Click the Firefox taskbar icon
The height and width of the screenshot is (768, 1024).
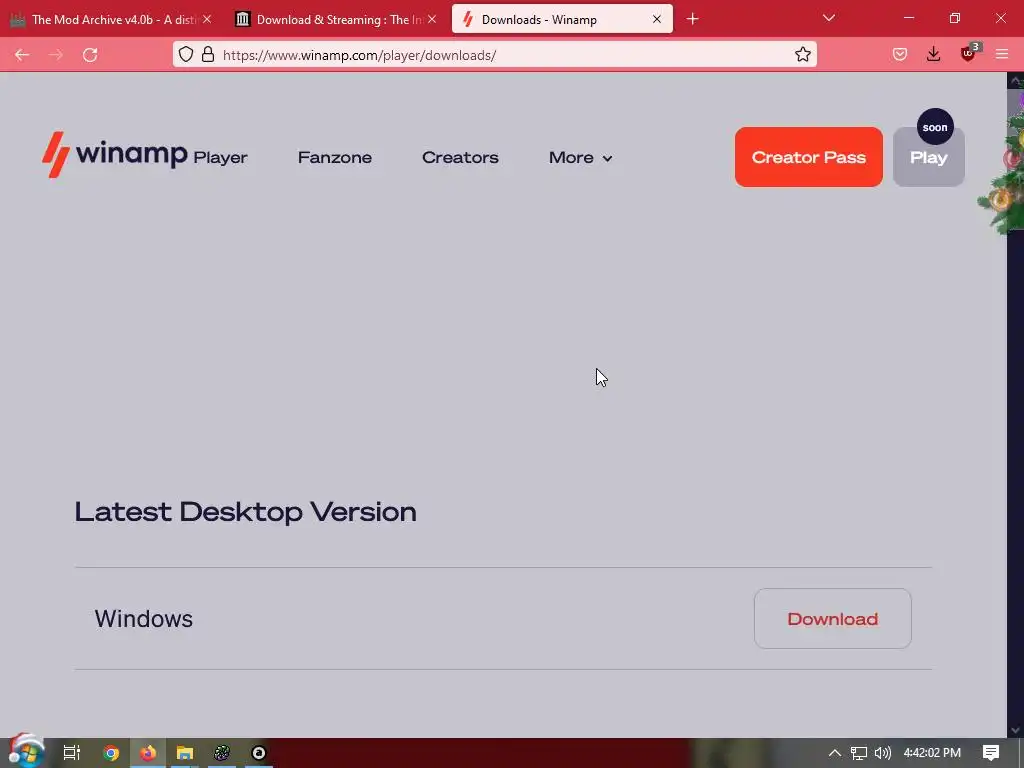(148, 753)
